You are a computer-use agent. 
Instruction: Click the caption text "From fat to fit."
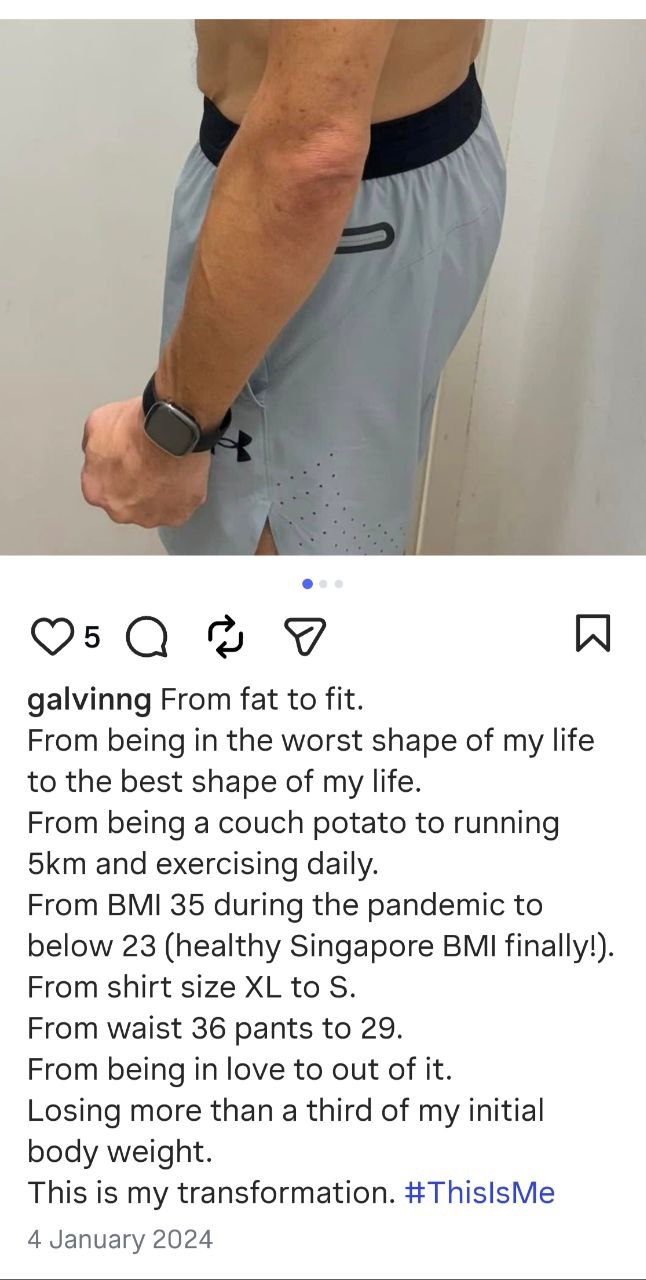[x=261, y=700]
